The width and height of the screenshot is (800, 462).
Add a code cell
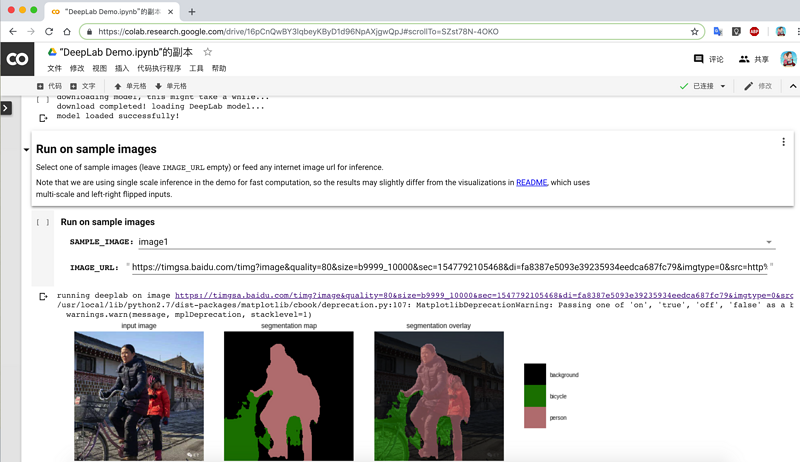(49, 86)
